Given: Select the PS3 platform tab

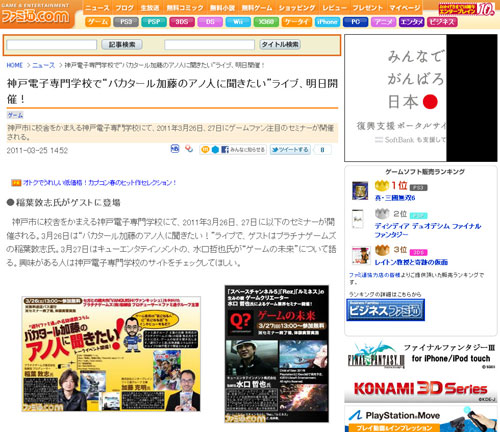Looking at the screenshot, I should pos(126,22).
